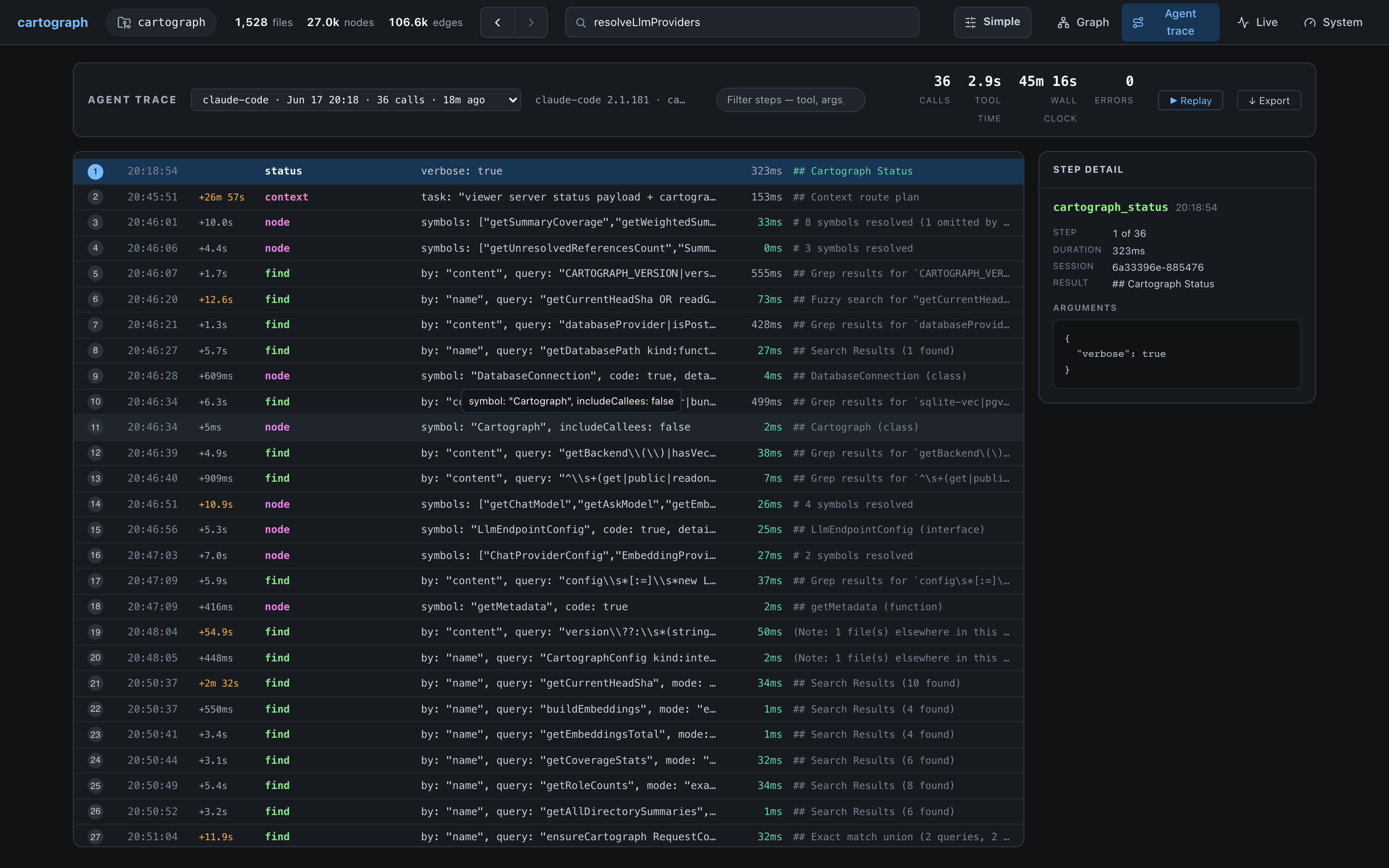Go back with the left chevron
Image resolution: width=1389 pixels, height=868 pixels.
pos(497,23)
